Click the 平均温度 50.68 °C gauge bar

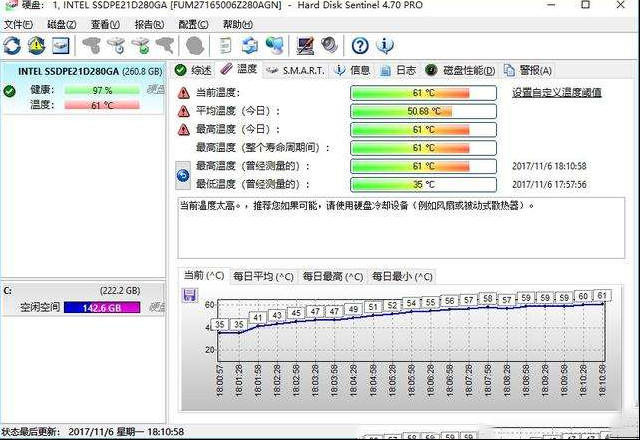click(x=423, y=111)
